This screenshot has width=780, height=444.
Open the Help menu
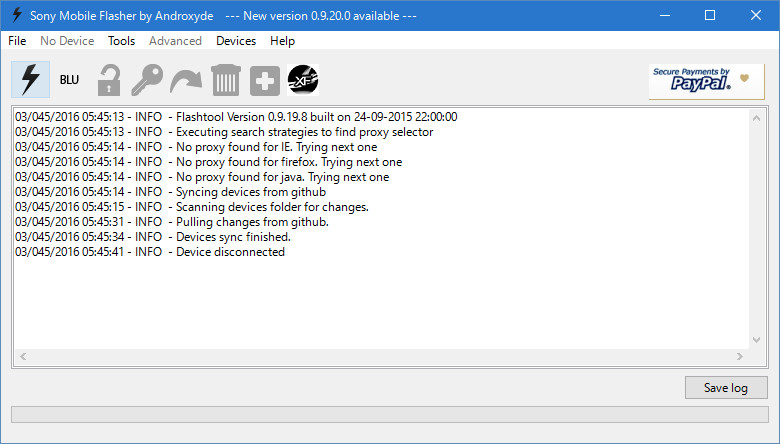click(283, 41)
